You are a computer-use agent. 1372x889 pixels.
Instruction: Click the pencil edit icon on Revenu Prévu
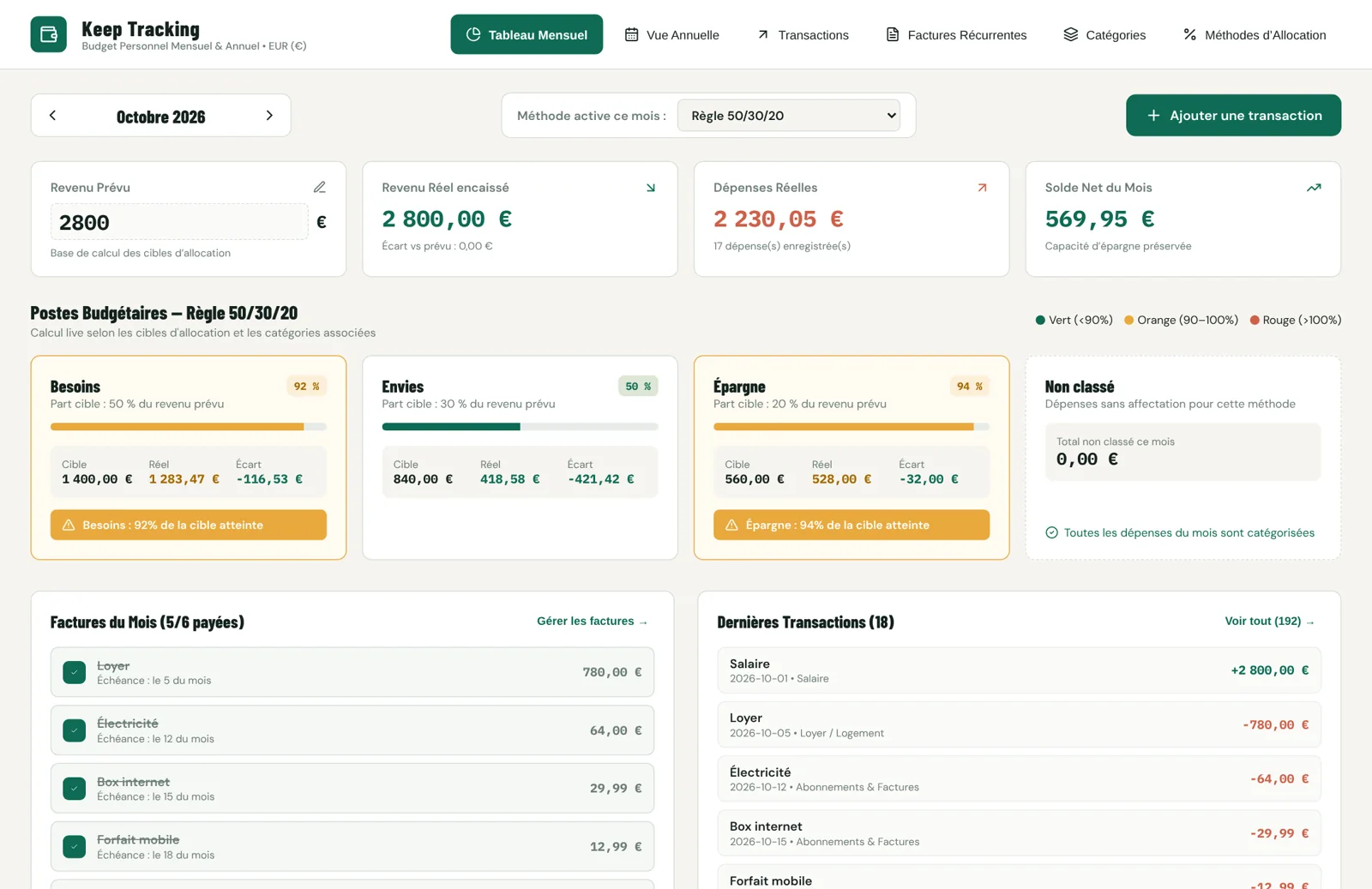(320, 187)
